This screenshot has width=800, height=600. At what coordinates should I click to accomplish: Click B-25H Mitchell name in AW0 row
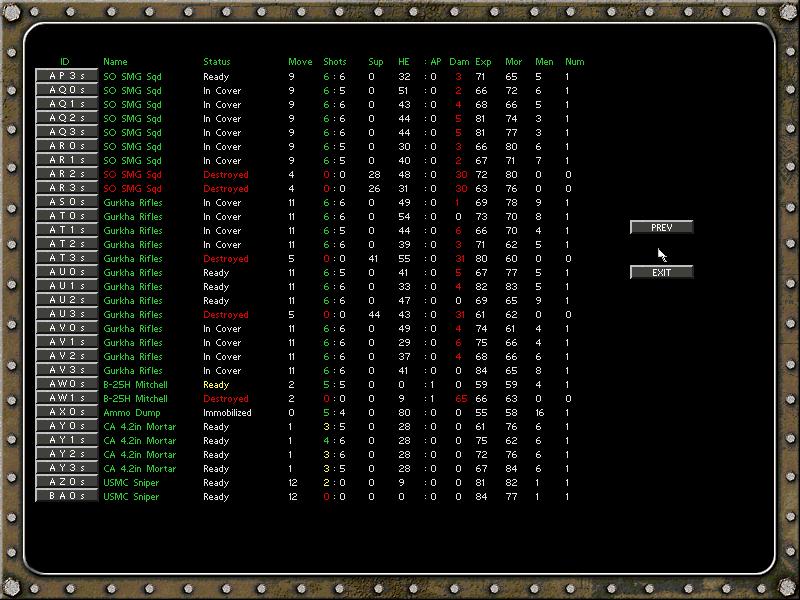click(135, 385)
